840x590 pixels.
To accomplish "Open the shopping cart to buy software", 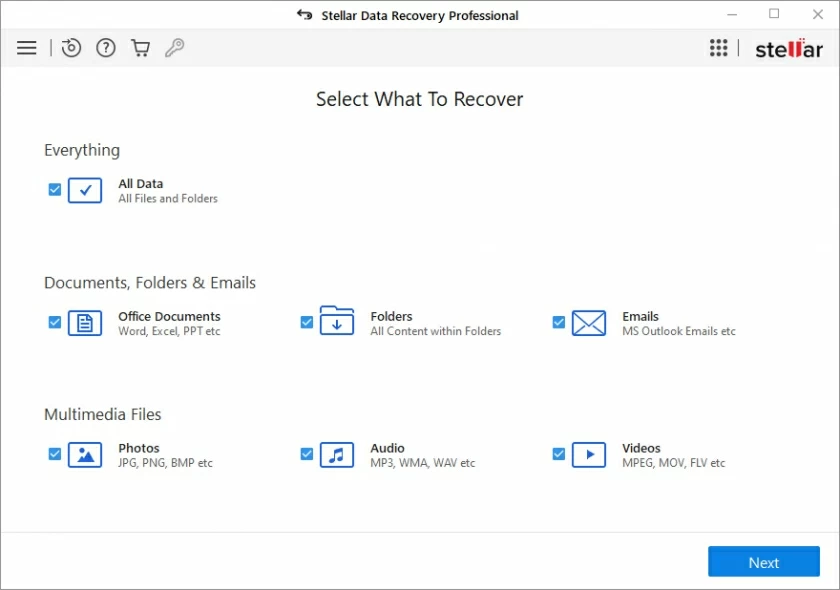I will point(140,47).
